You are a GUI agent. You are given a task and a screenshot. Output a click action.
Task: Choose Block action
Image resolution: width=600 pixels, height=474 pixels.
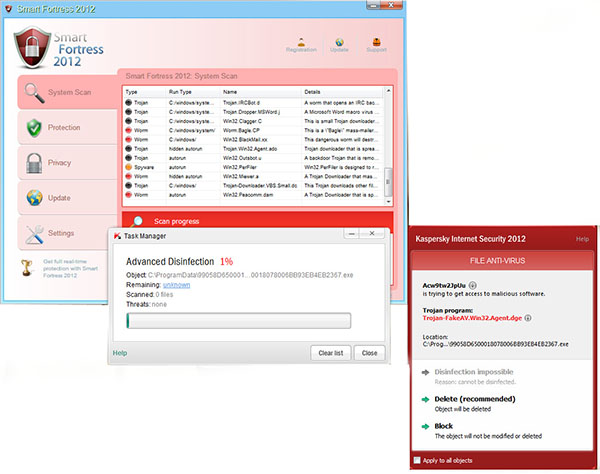(443, 426)
